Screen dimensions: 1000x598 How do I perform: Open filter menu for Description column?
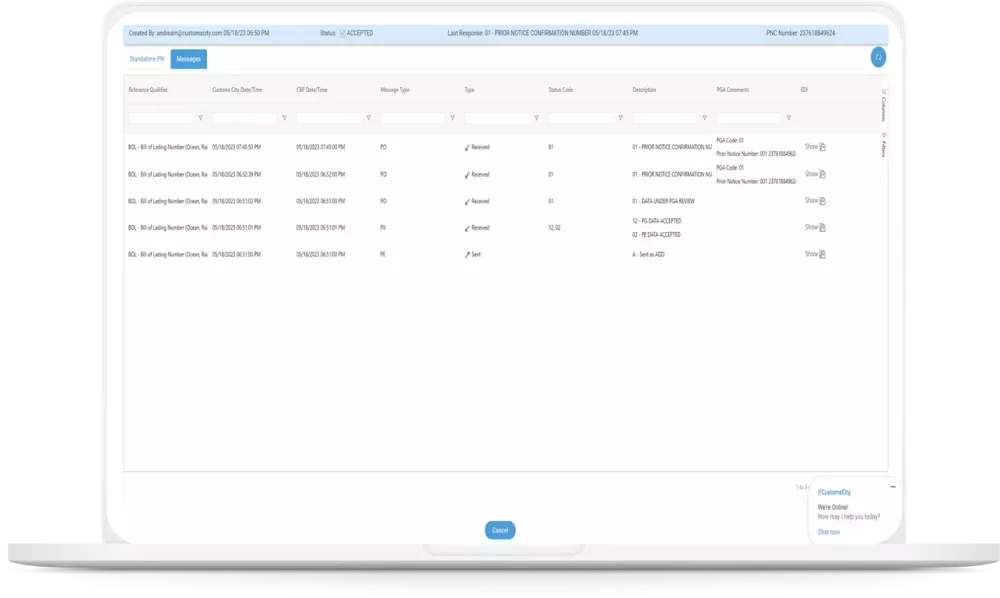[705, 118]
